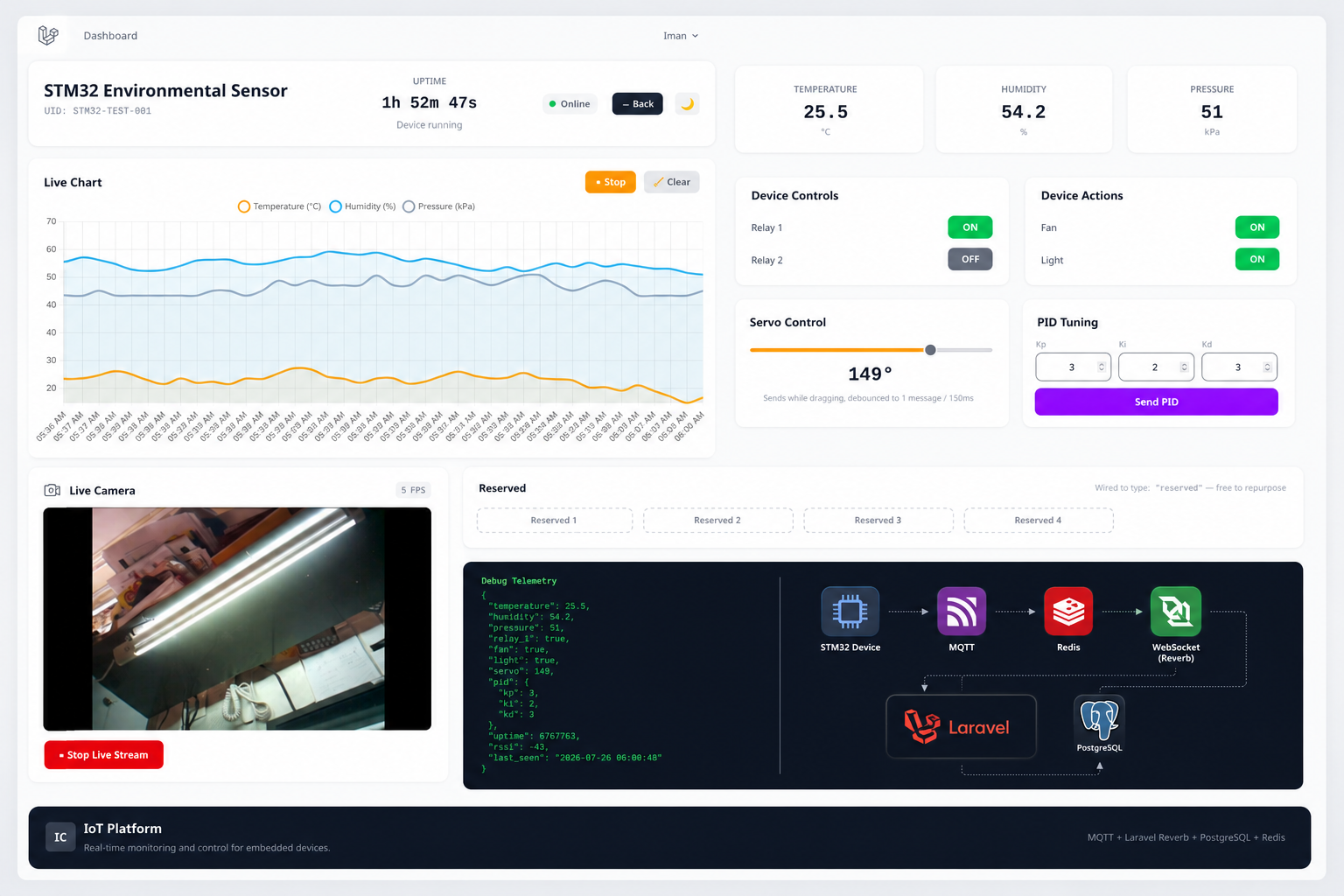This screenshot has height=896, width=1344.
Task: Turn the Light off
Action: click(x=1257, y=259)
